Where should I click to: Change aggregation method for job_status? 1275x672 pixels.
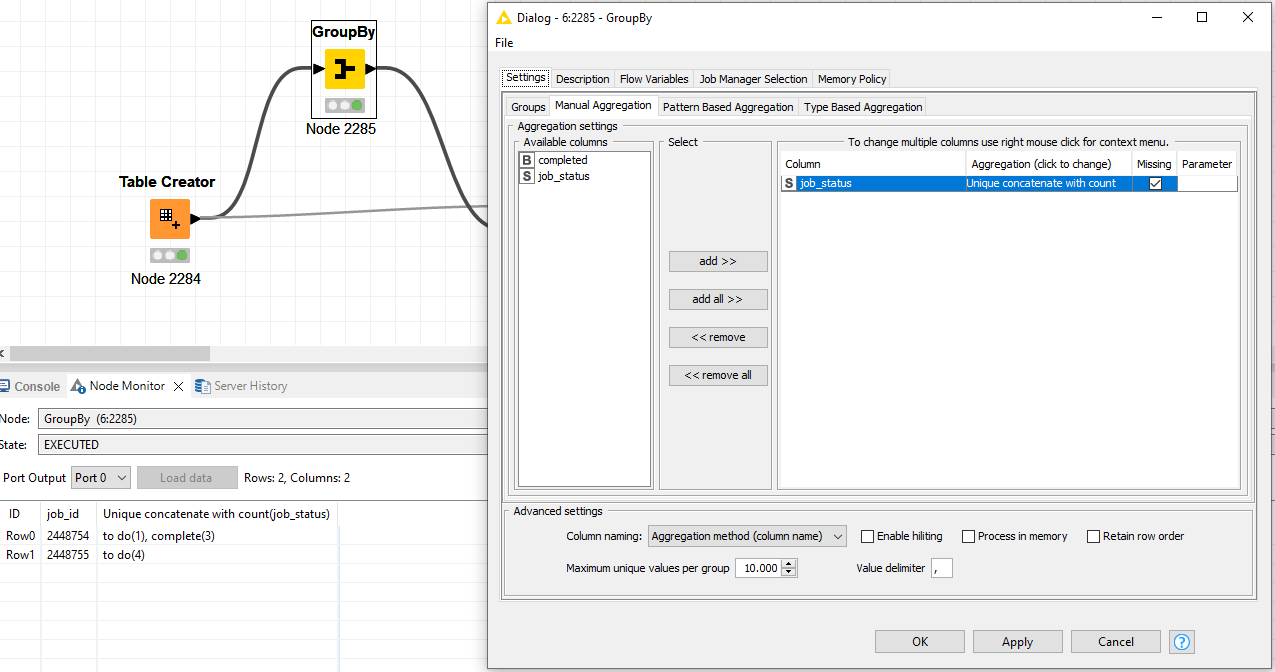coord(1046,184)
